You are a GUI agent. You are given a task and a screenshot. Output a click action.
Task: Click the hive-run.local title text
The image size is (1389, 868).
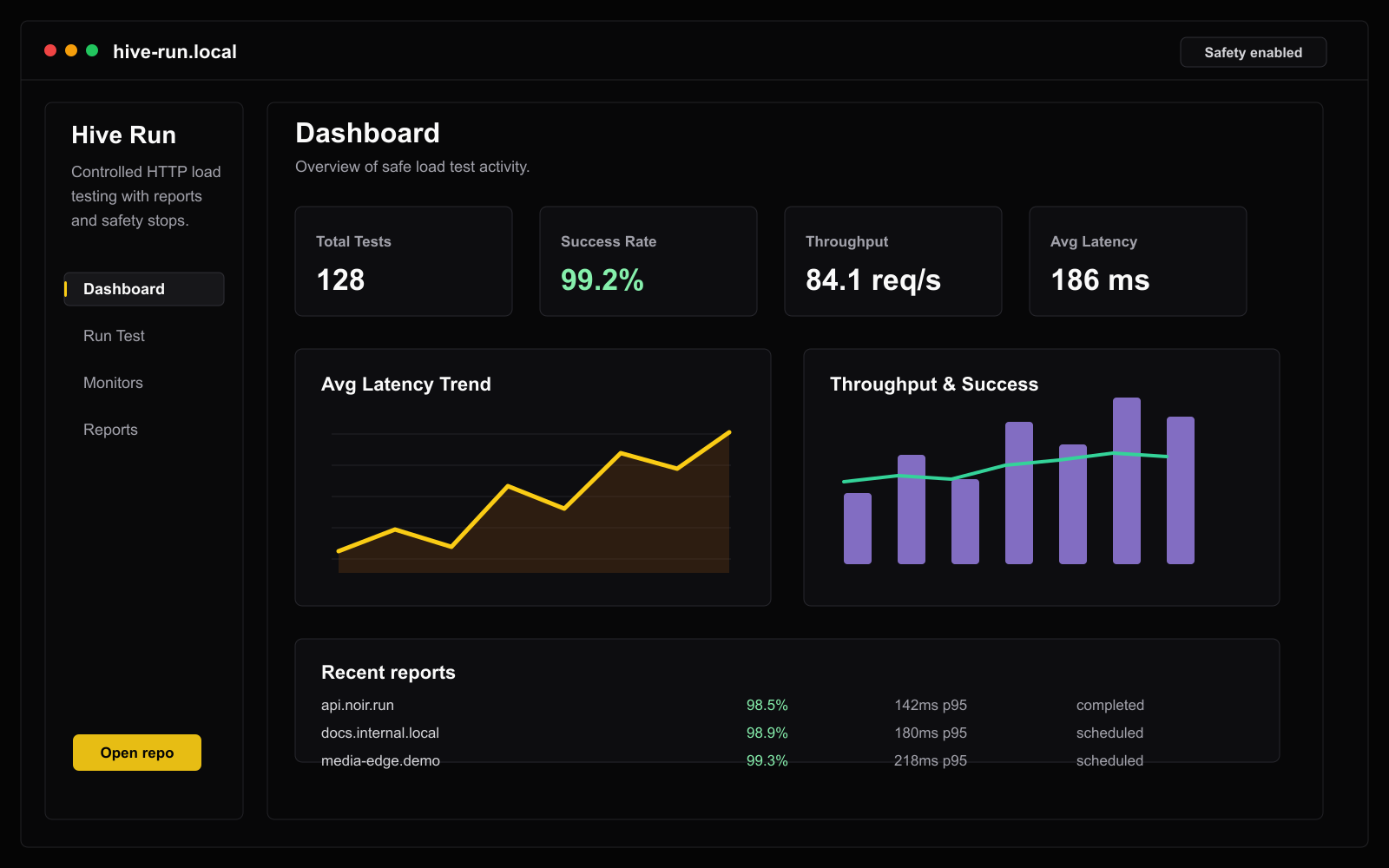[174, 52]
